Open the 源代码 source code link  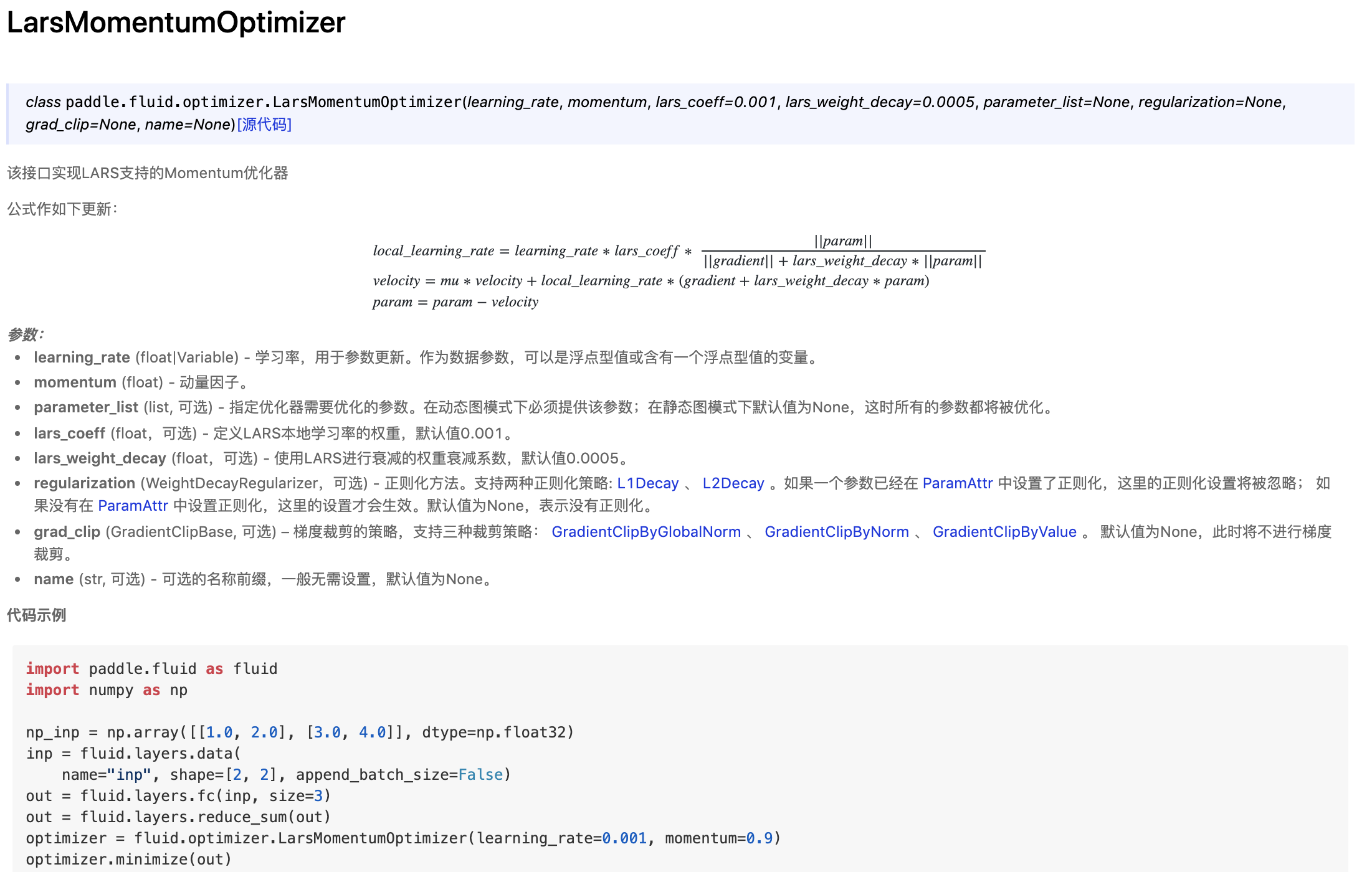264,125
